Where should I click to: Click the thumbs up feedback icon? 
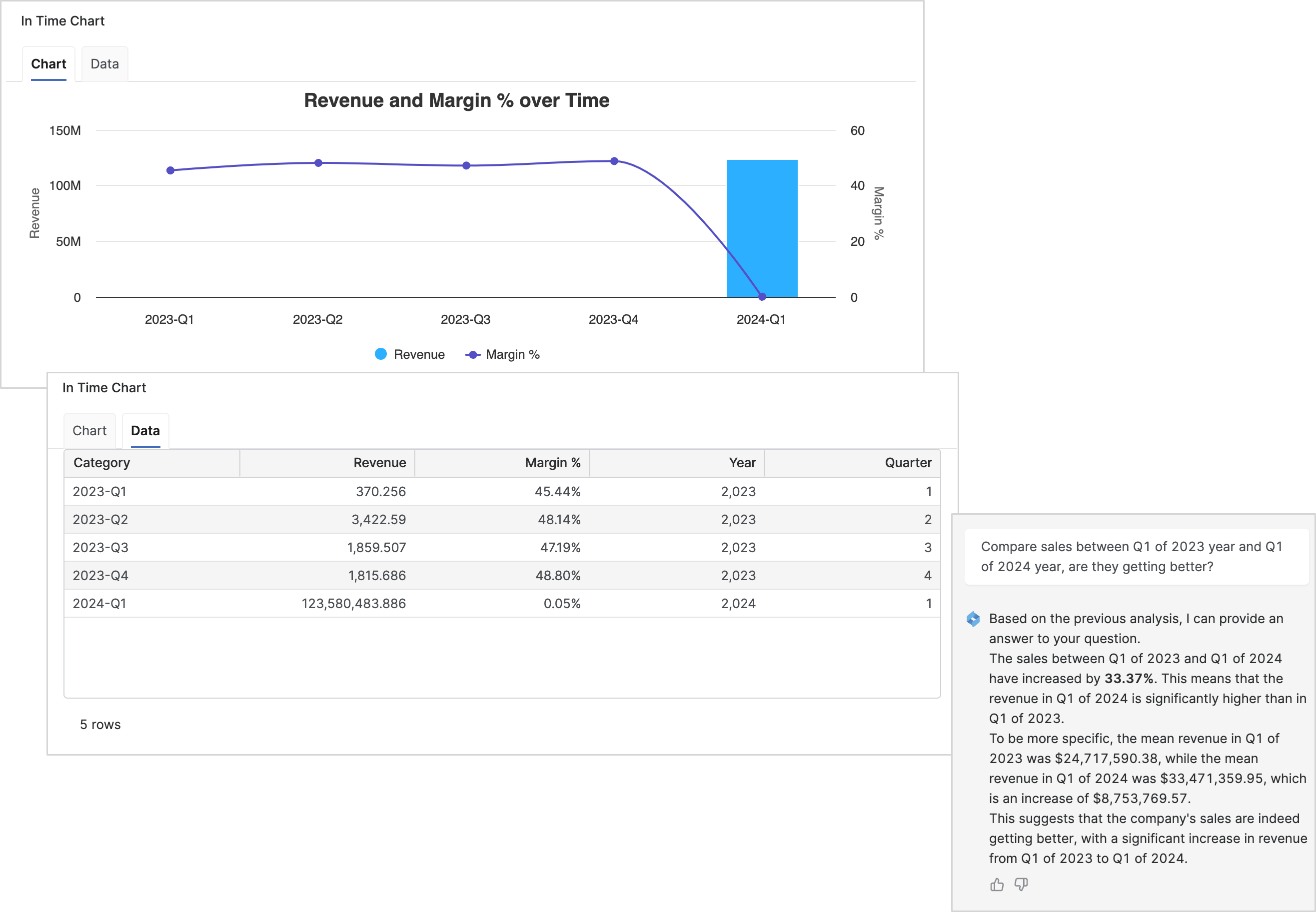click(x=997, y=885)
